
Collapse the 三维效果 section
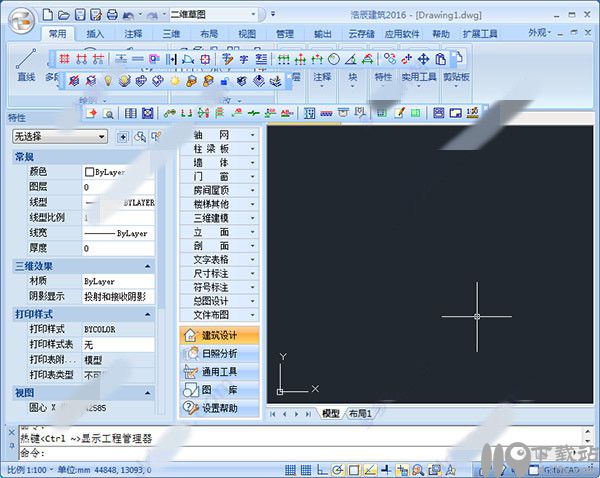pos(148,266)
